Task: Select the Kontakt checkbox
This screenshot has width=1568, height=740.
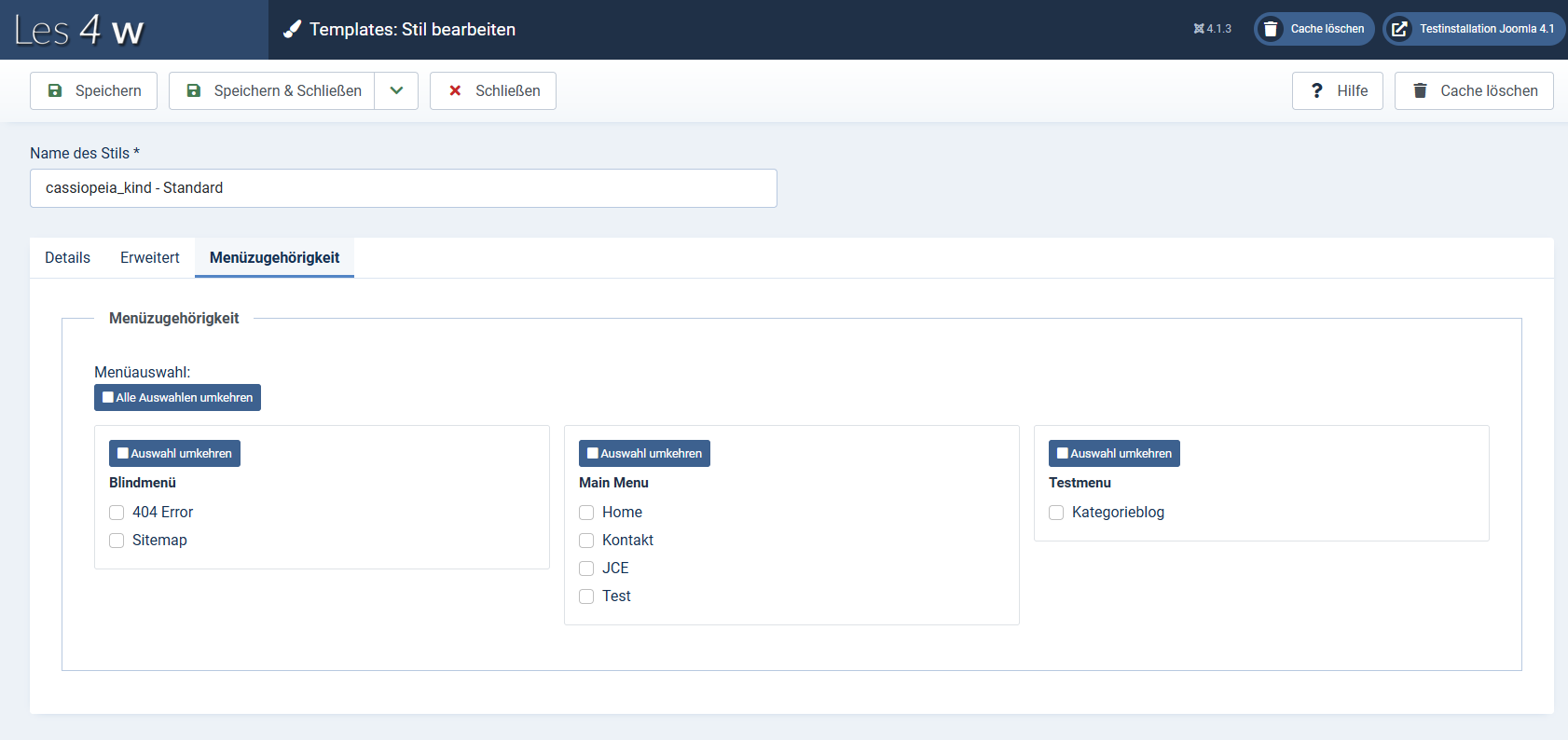Action: 586,541
